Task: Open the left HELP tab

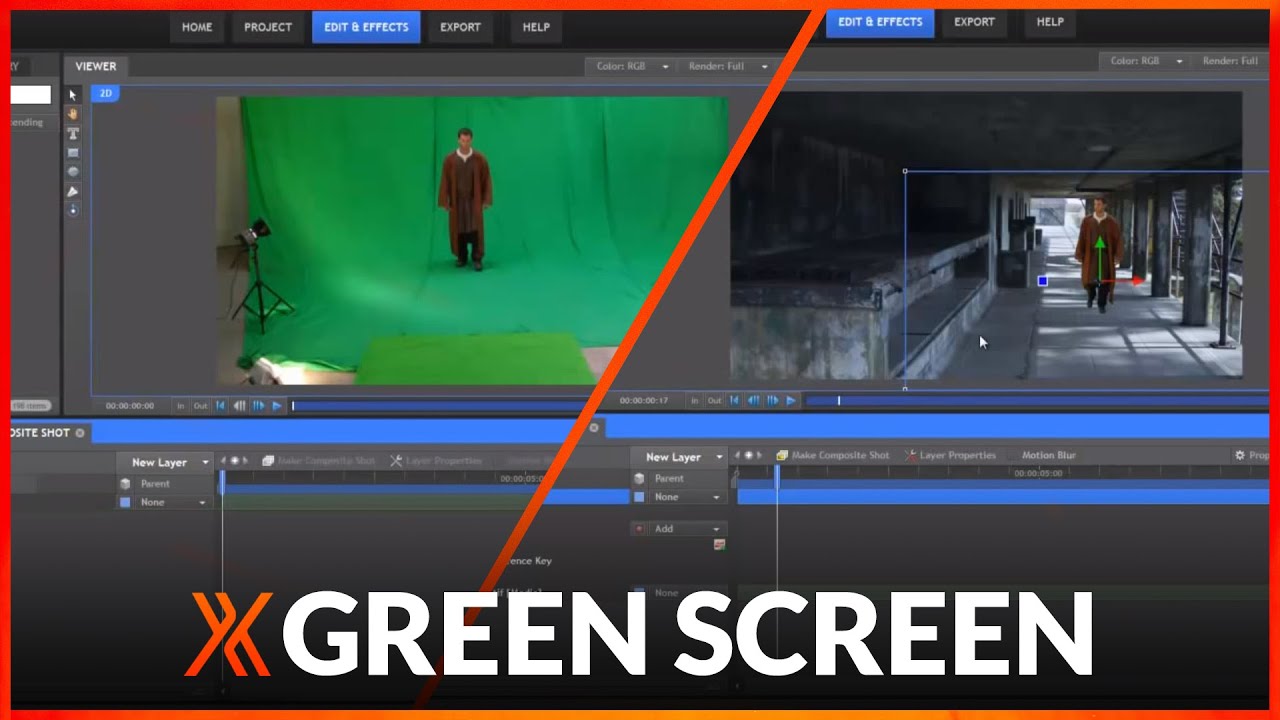Action: pos(536,27)
